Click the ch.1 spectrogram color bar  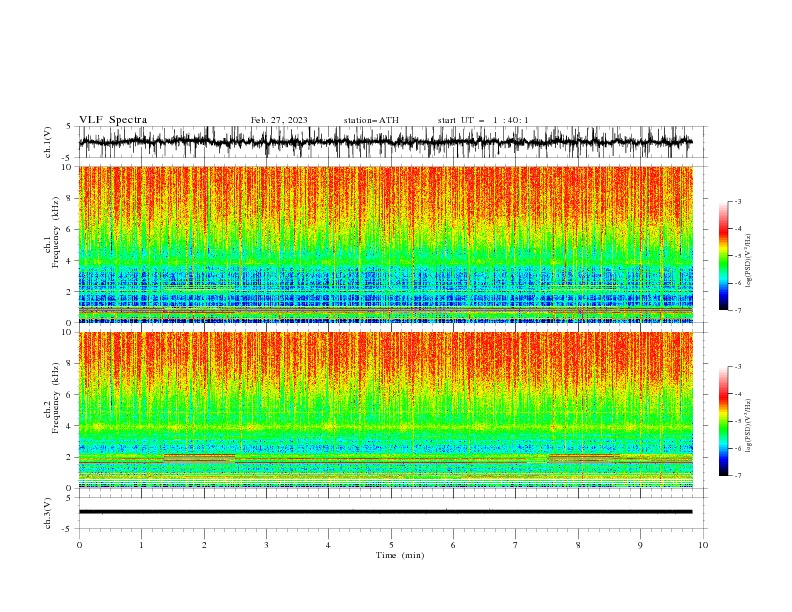[723, 255]
